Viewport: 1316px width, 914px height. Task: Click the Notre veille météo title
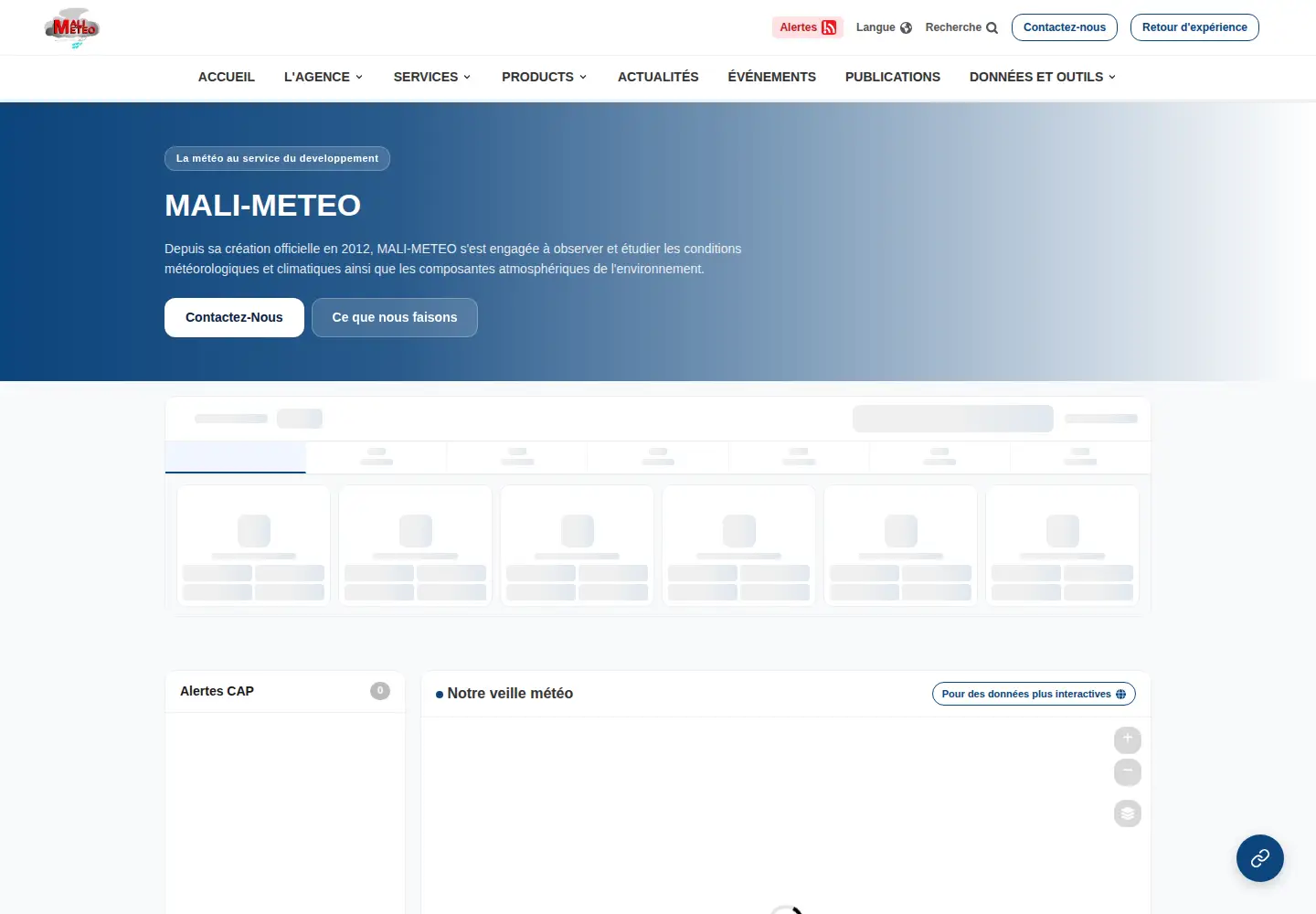tap(510, 694)
